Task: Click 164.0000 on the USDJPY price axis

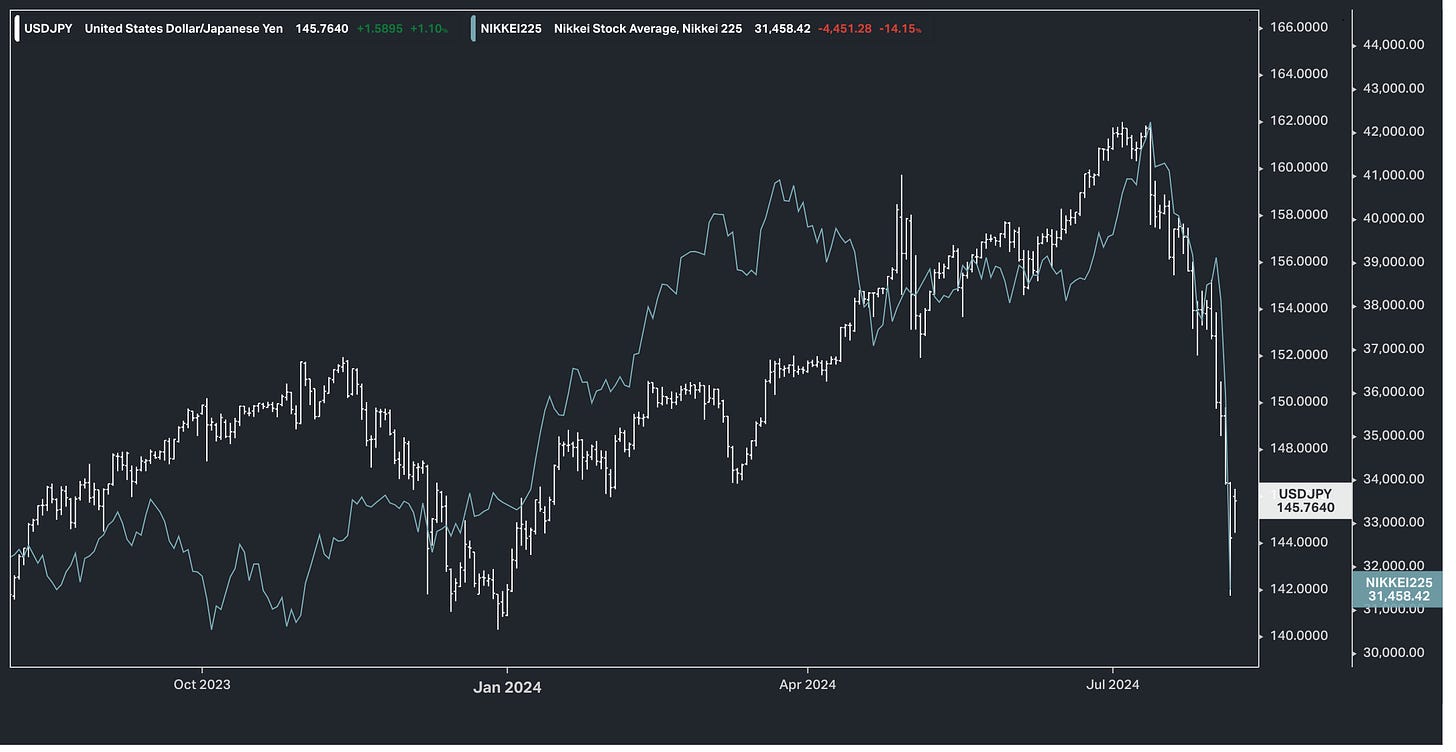Action: tap(1299, 74)
